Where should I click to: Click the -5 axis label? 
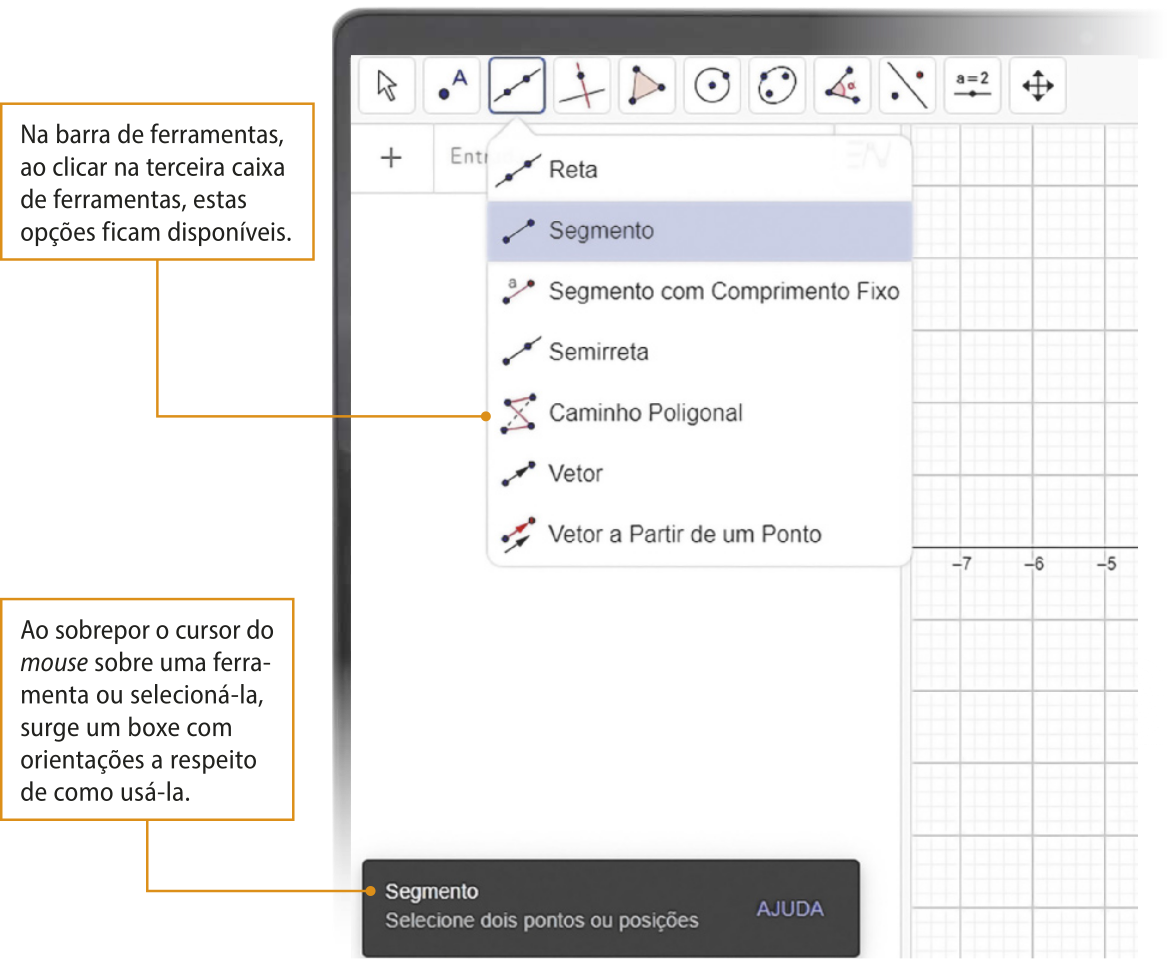1107,563
